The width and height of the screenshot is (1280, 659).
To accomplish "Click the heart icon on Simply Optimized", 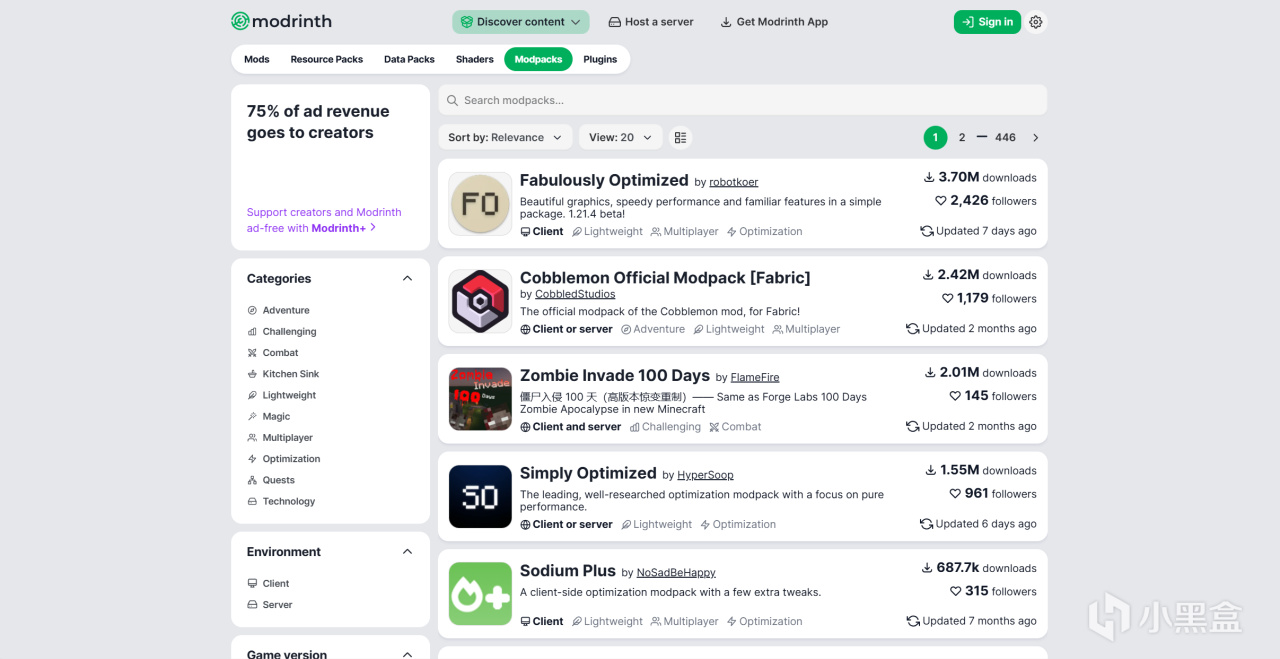I will coord(955,494).
